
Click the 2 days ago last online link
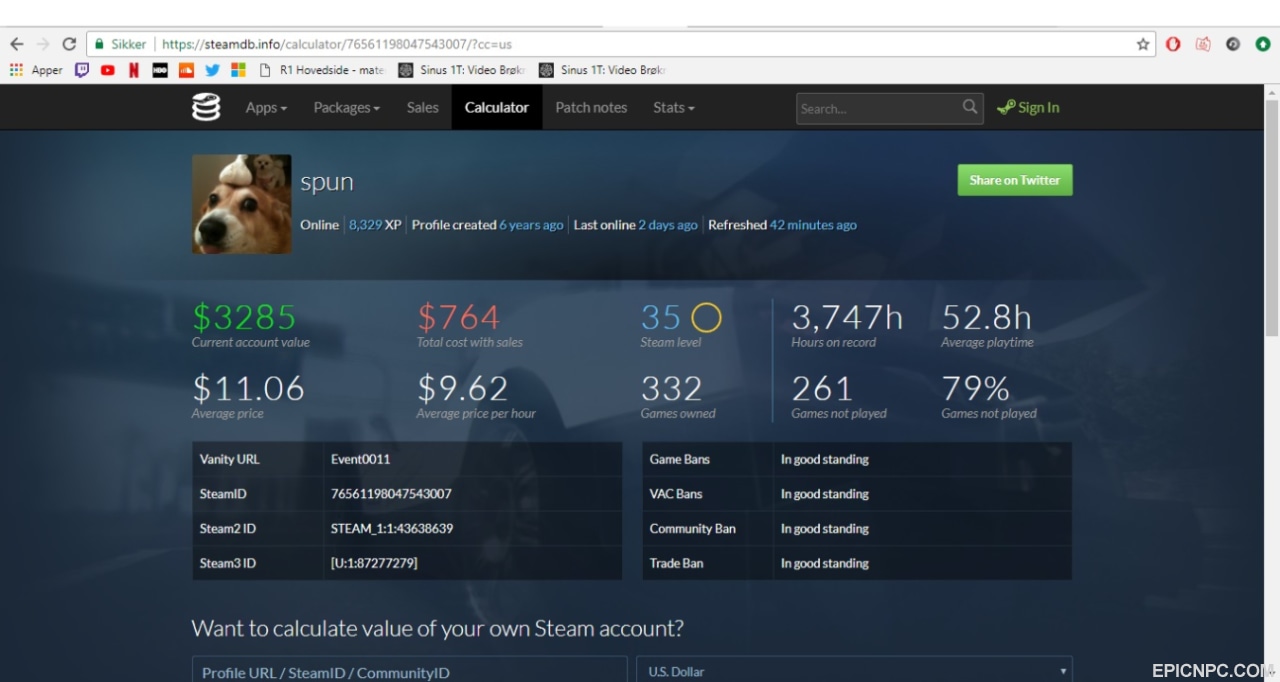(x=668, y=225)
